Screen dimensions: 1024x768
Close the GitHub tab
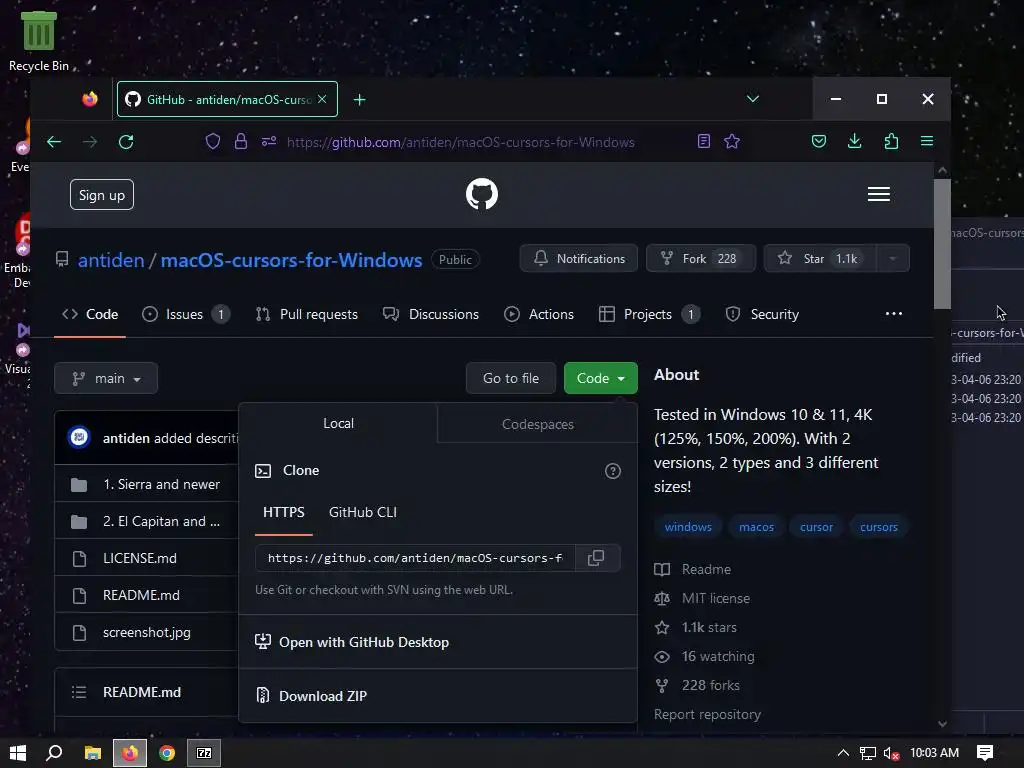(322, 99)
